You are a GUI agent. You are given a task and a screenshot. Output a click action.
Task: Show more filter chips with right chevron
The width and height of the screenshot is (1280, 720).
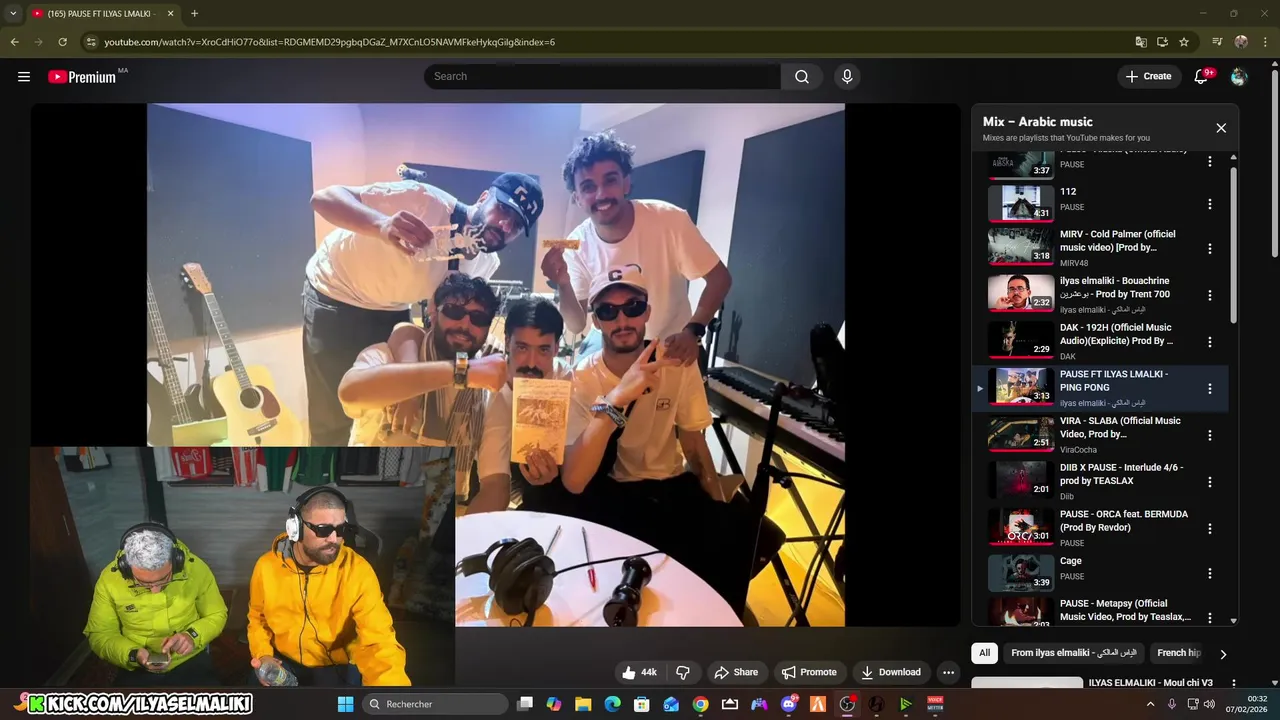pyautogui.click(x=1222, y=654)
